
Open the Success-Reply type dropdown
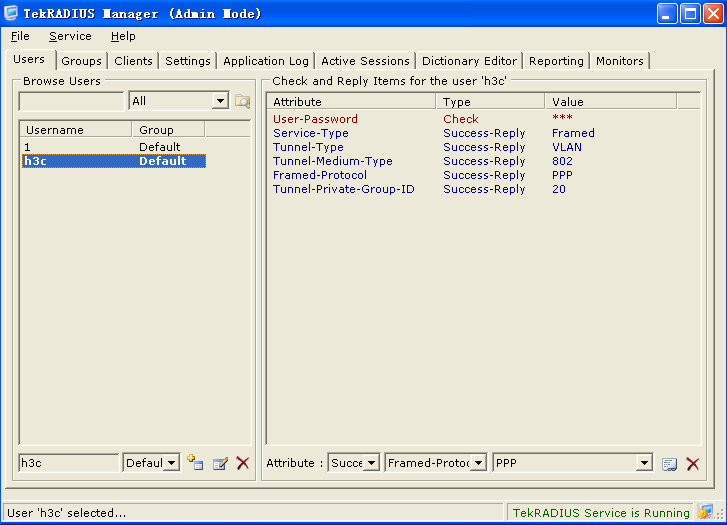[x=371, y=463]
